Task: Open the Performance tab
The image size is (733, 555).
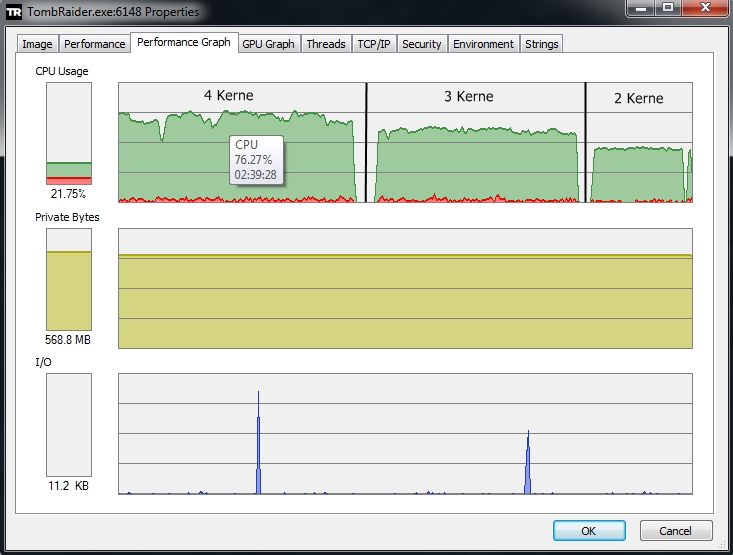Action: pyautogui.click(x=94, y=44)
